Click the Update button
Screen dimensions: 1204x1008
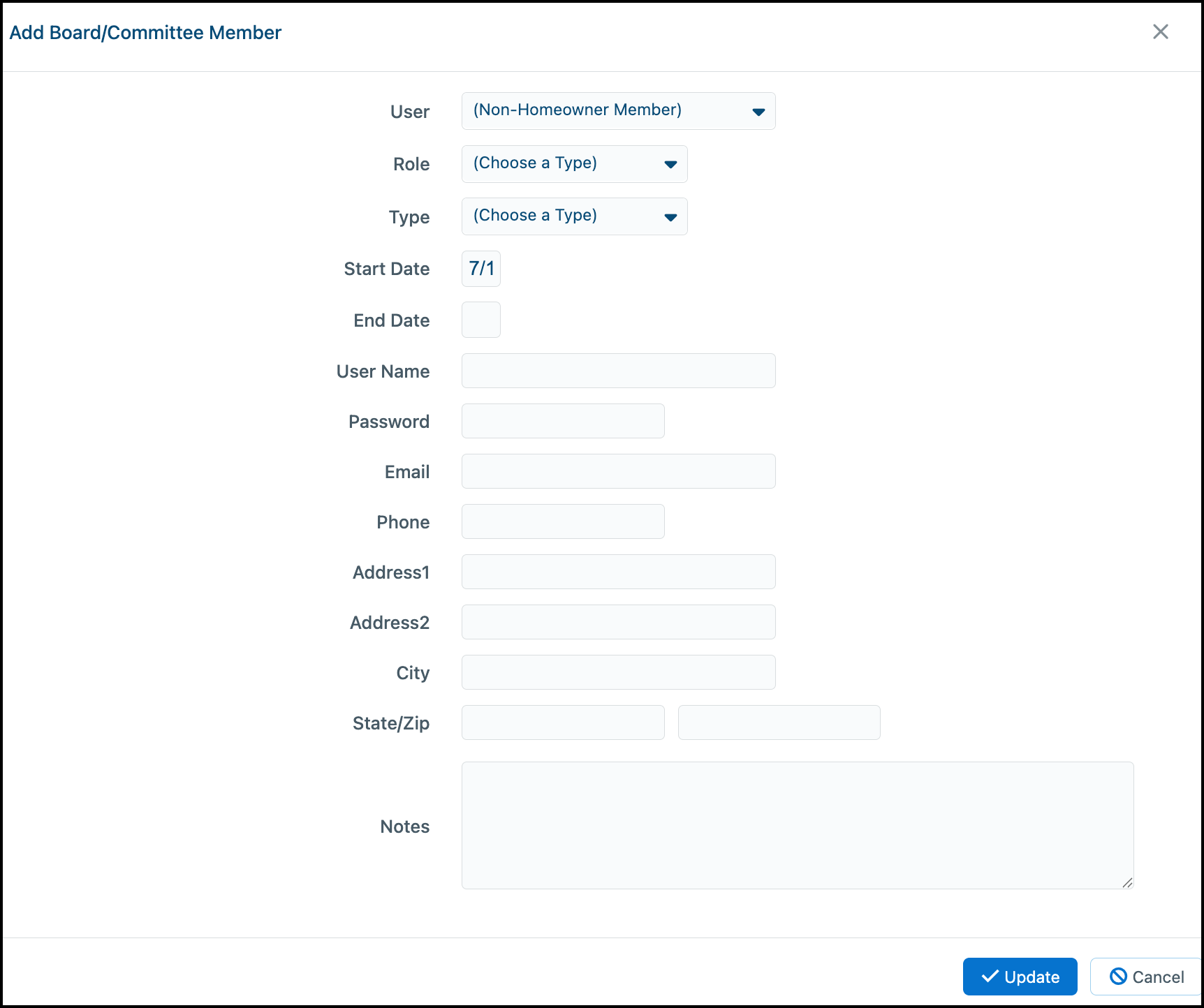tap(1020, 977)
